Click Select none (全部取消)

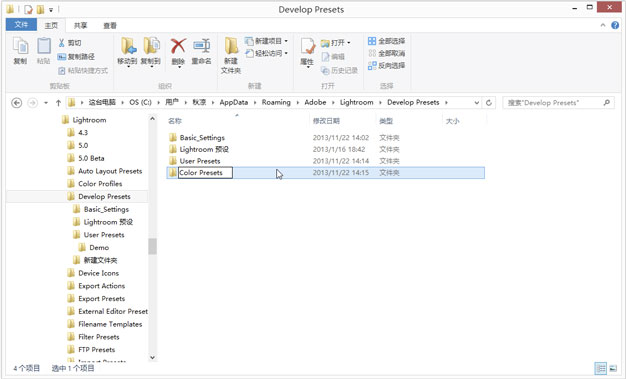386,53
